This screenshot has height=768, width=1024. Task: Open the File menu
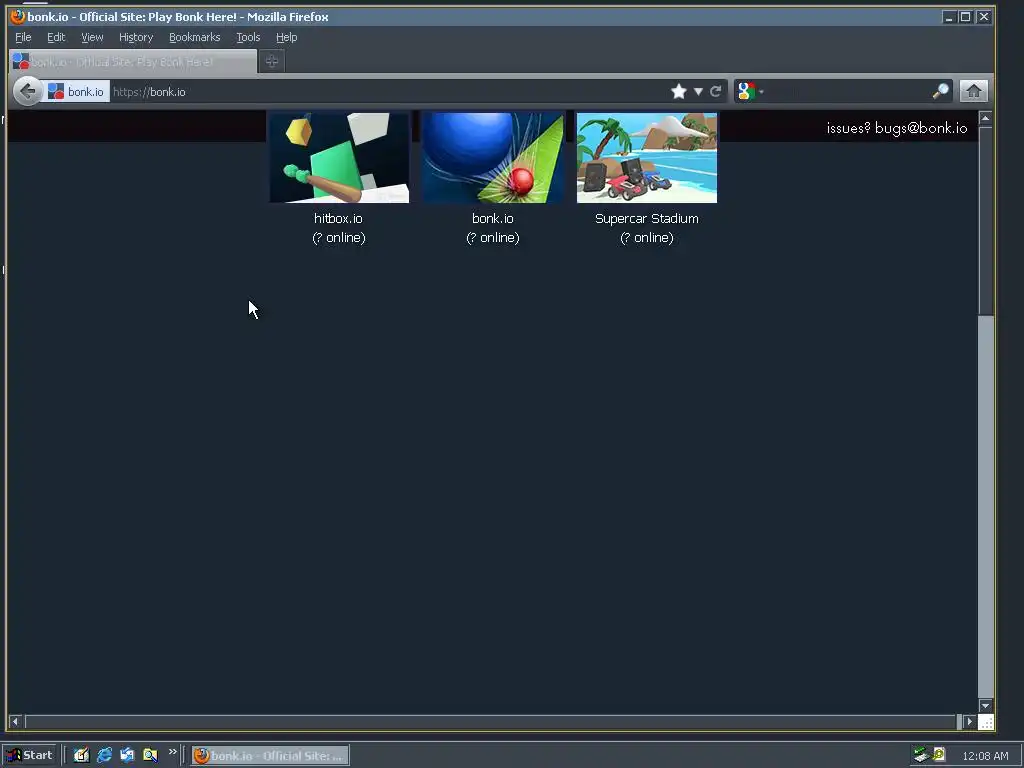click(x=23, y=37)
